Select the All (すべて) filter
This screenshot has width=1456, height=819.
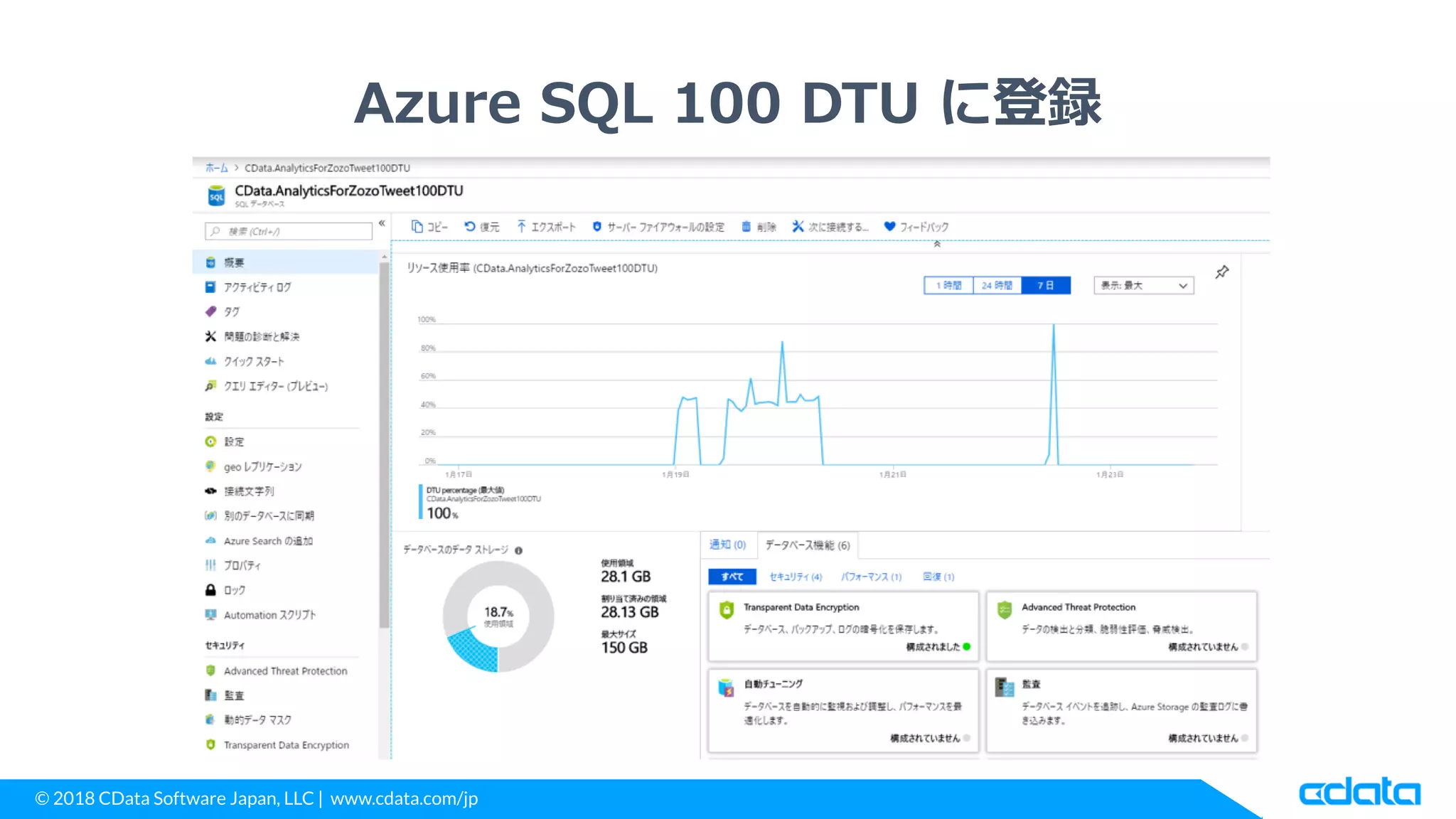[x=732, y=577]
